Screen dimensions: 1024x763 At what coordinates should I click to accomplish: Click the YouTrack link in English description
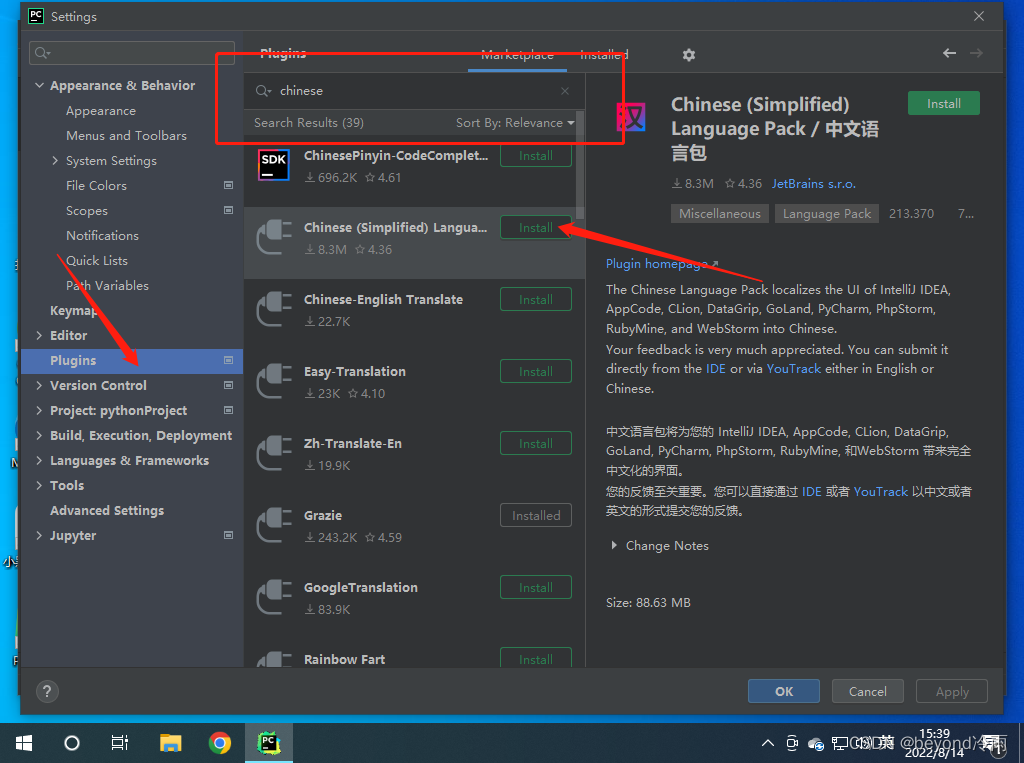point(793,368)
